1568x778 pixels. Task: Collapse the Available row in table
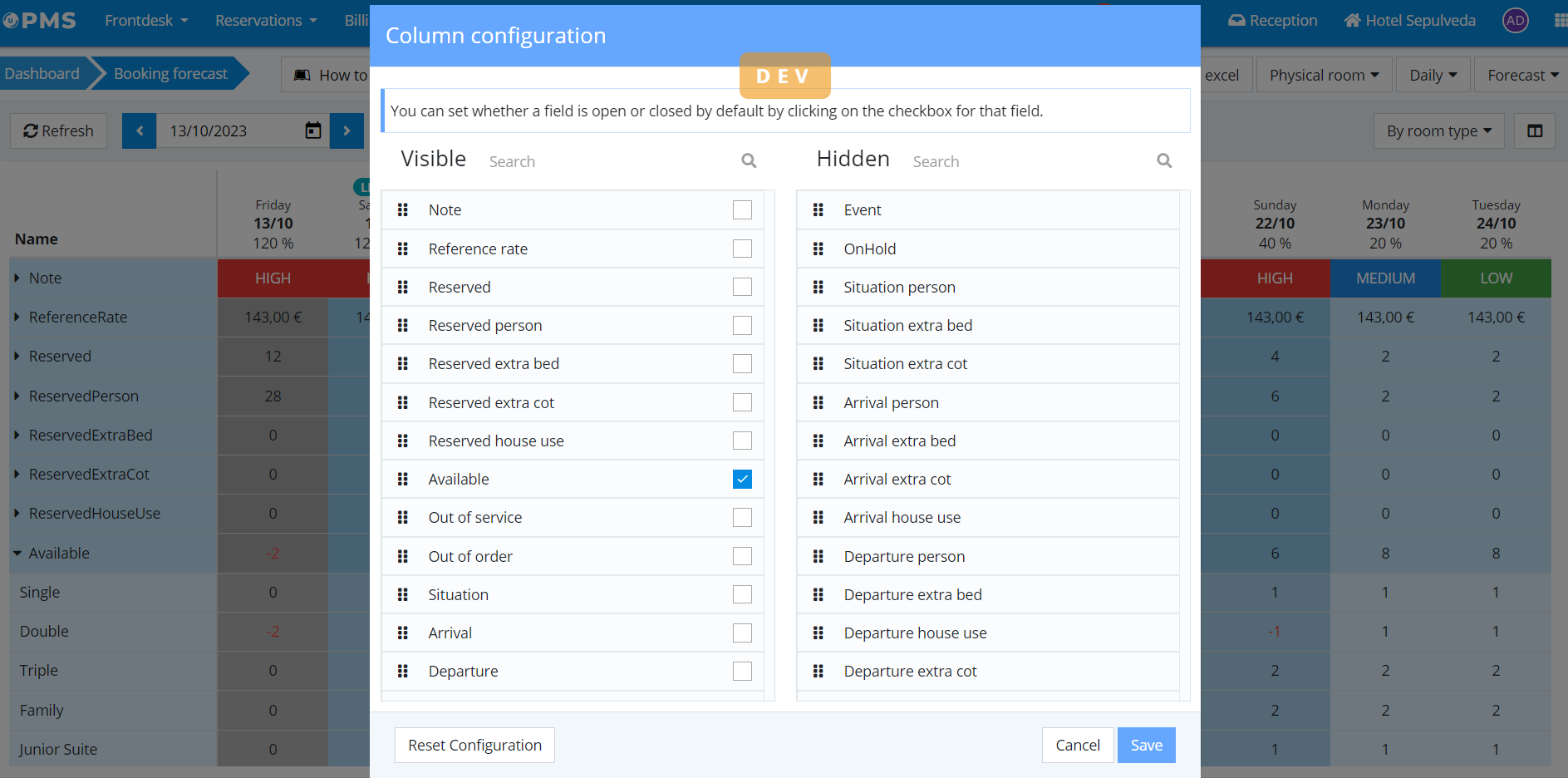[17, 554]
